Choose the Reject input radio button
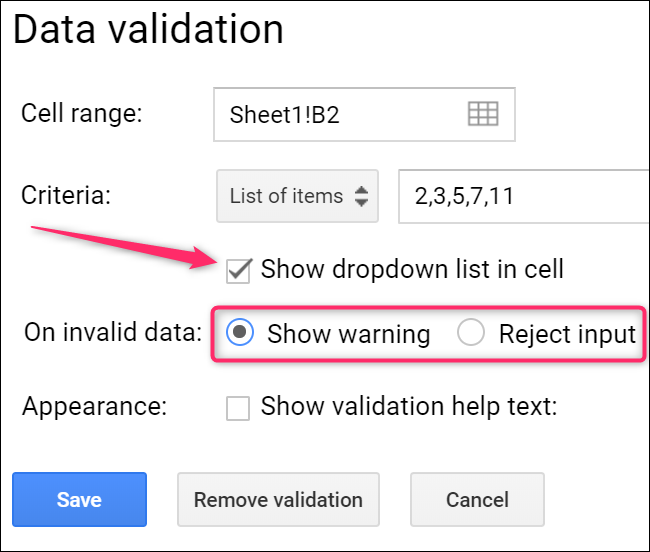The image size is (650, 552). [471, 334]
